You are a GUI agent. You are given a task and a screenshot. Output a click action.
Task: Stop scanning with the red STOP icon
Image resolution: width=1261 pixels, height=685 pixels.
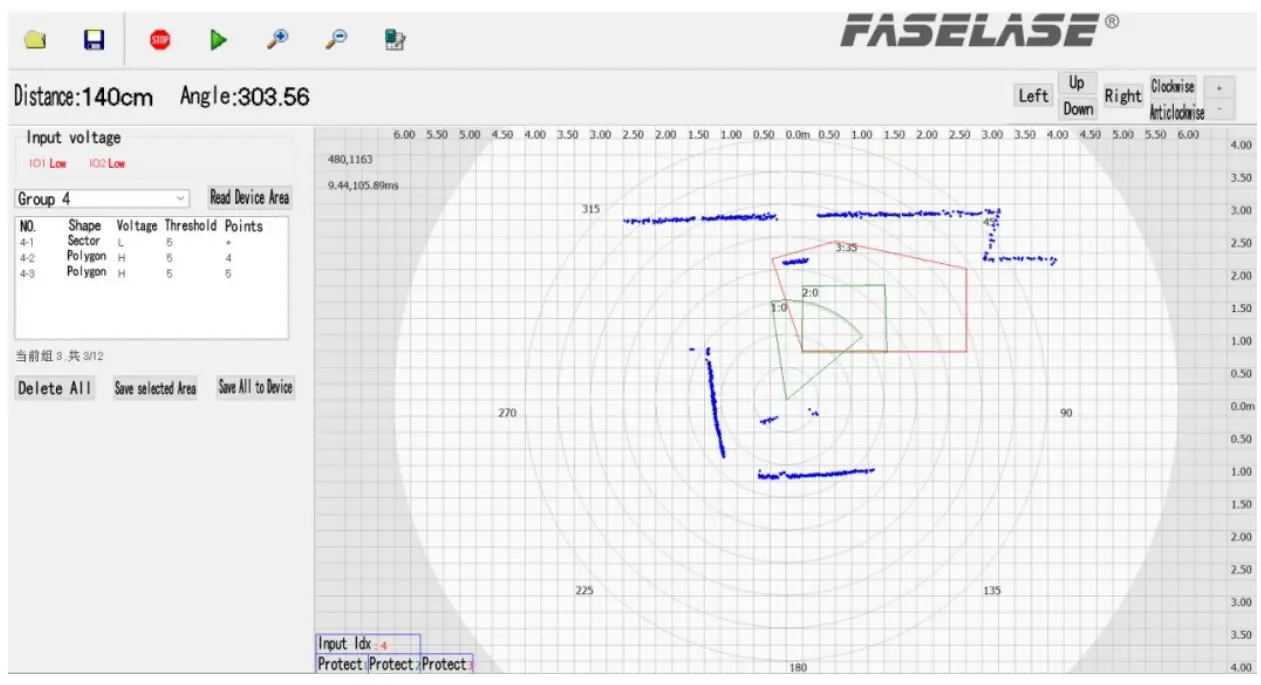[x=160, y=39]
